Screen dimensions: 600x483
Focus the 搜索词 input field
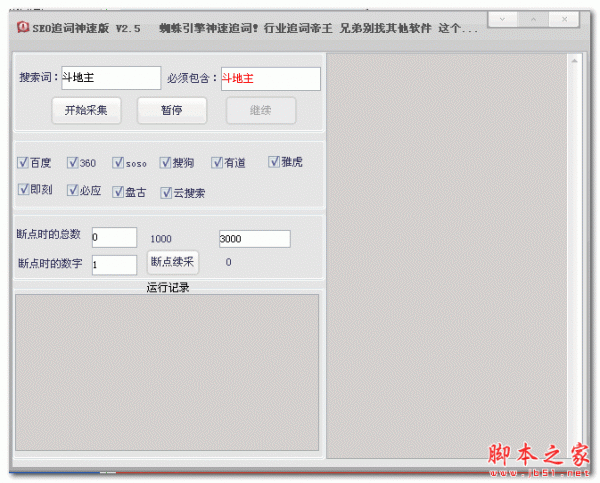pos(111,78)
